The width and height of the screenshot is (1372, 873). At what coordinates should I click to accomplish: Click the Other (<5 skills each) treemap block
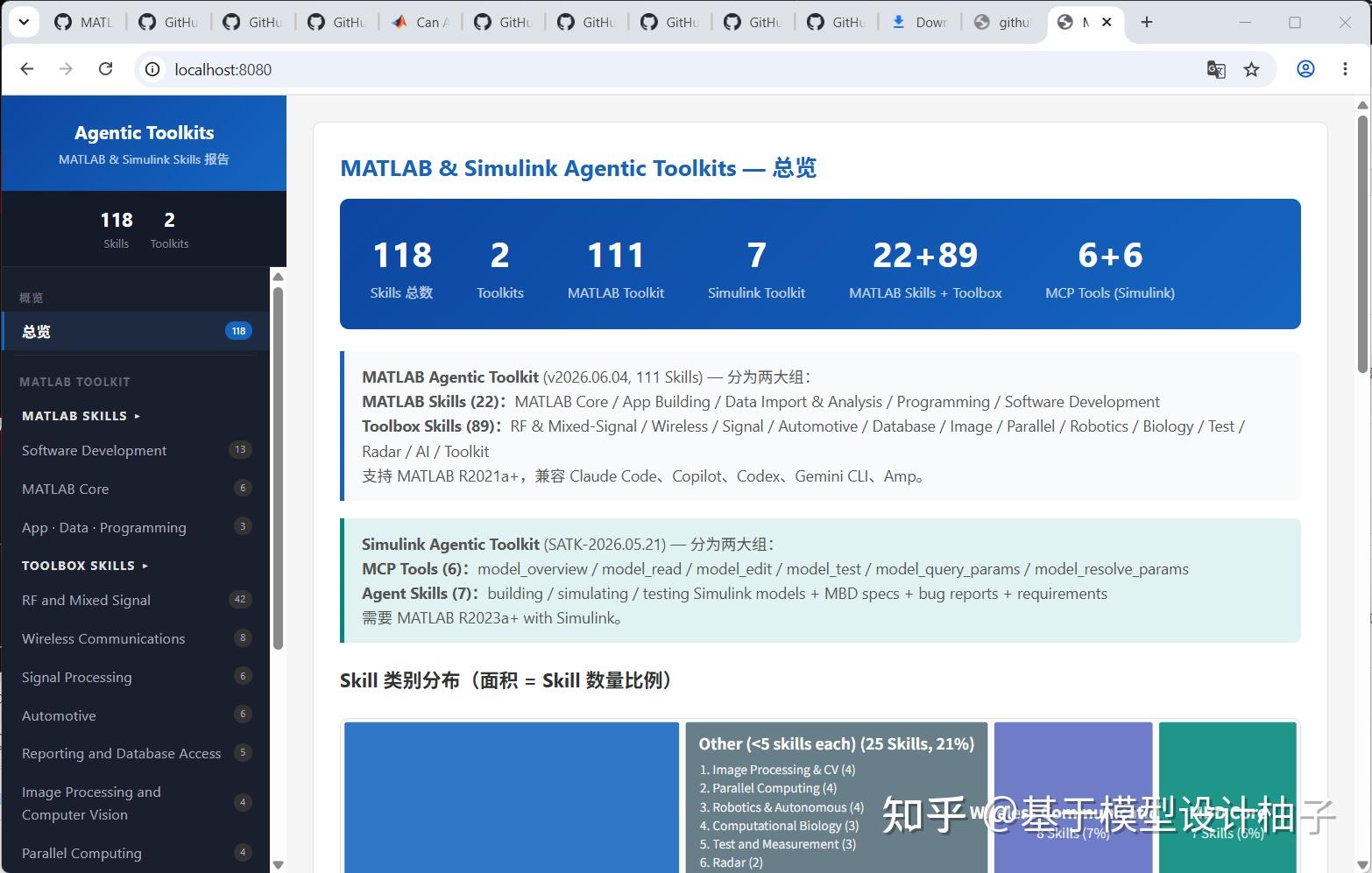click(837, 797)
